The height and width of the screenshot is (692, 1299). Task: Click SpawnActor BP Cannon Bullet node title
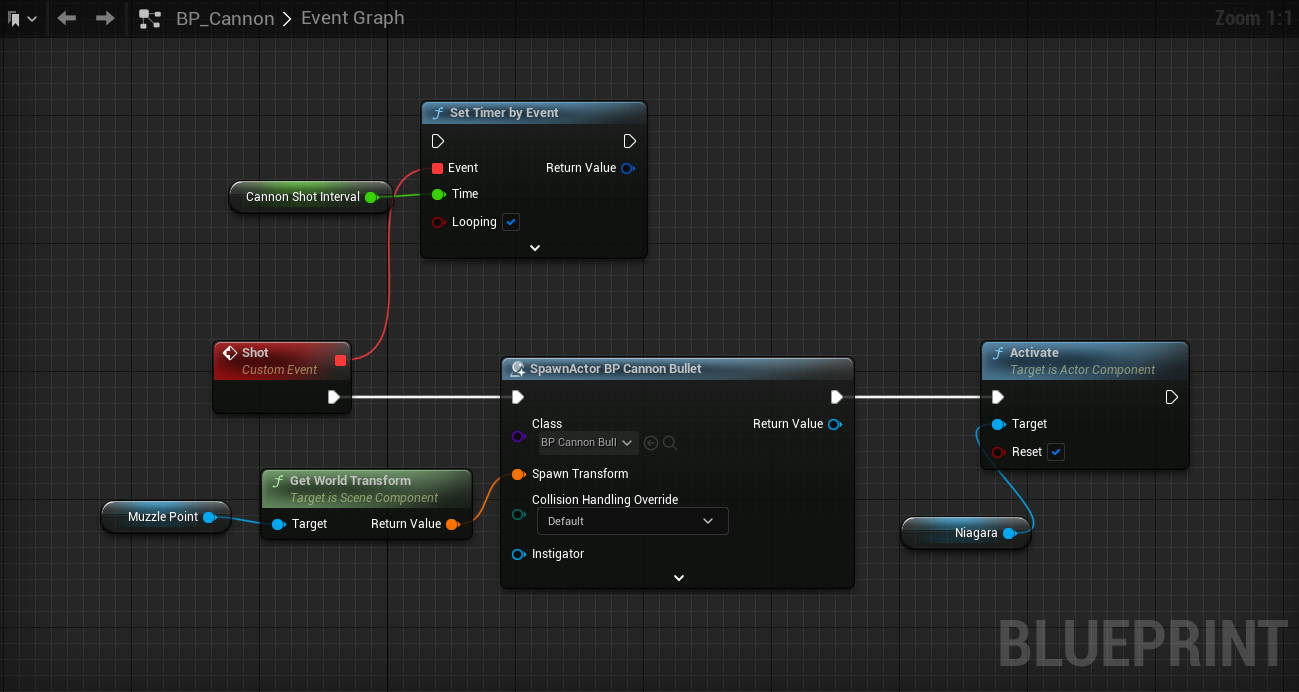coord(616,369)
